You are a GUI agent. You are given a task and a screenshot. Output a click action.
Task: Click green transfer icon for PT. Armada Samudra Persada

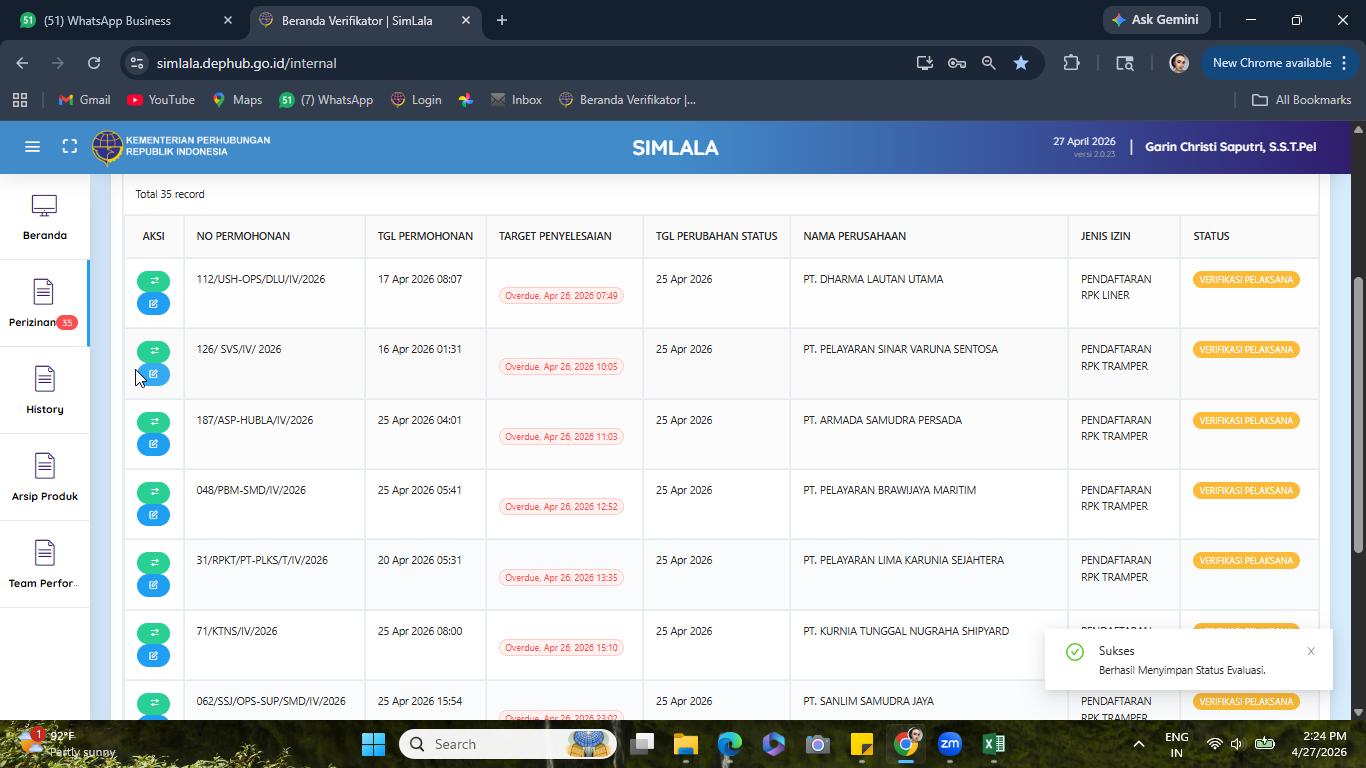[154, 422]
